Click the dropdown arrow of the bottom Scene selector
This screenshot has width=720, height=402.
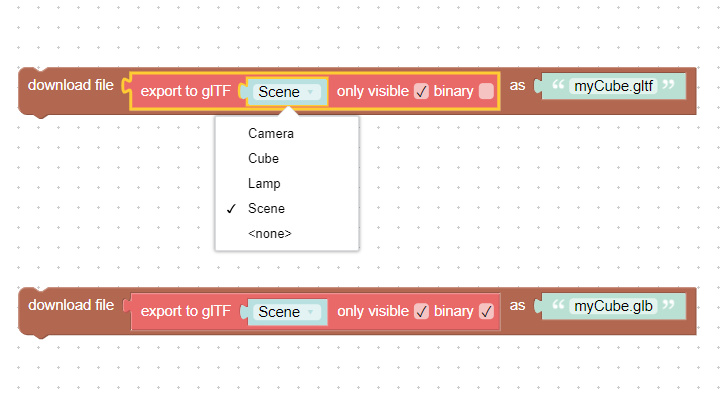pyautogui.click(x=311, y=312)
